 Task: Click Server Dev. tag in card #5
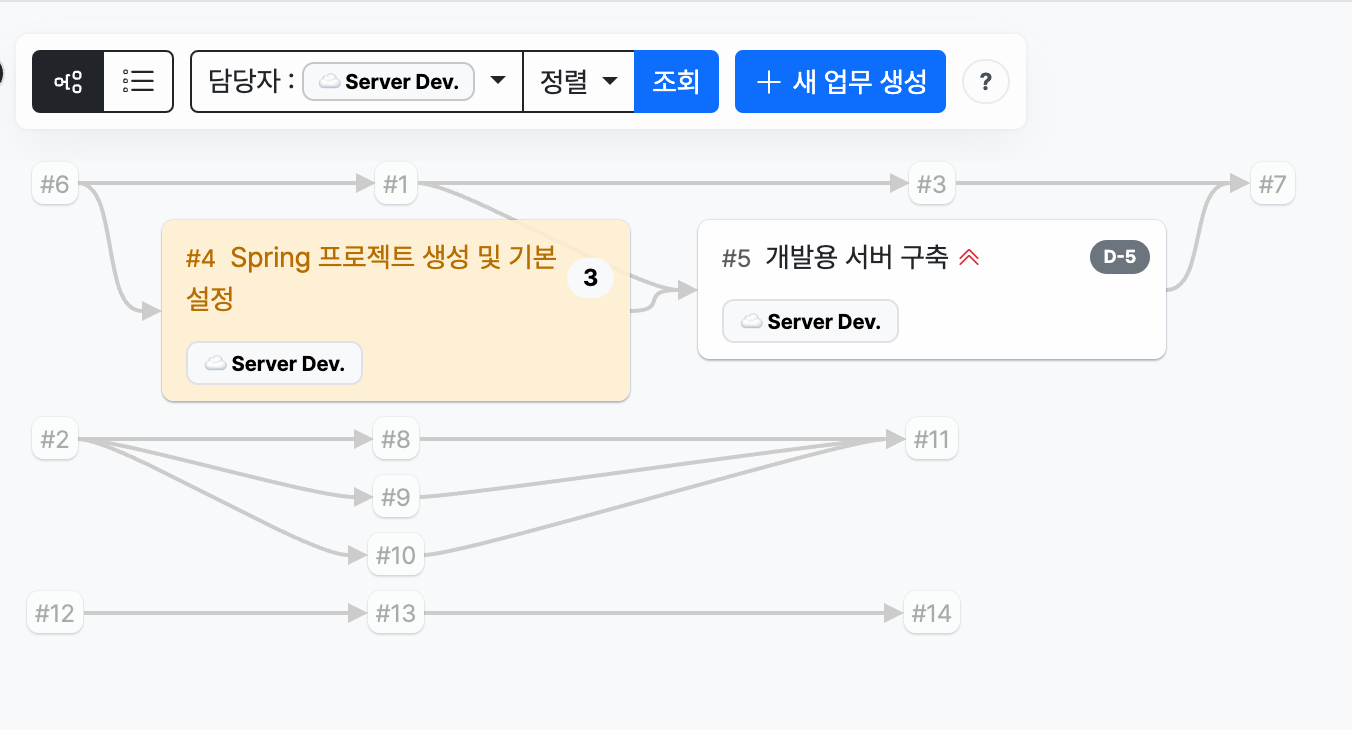(x=810, y=322)
